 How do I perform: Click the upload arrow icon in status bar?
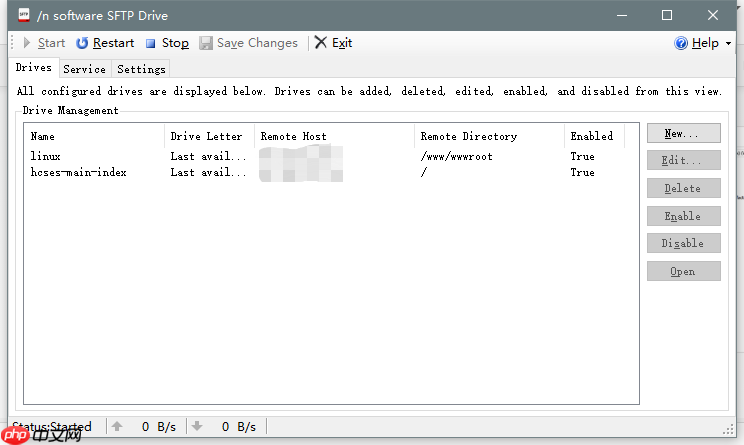[x=117, y=426]
